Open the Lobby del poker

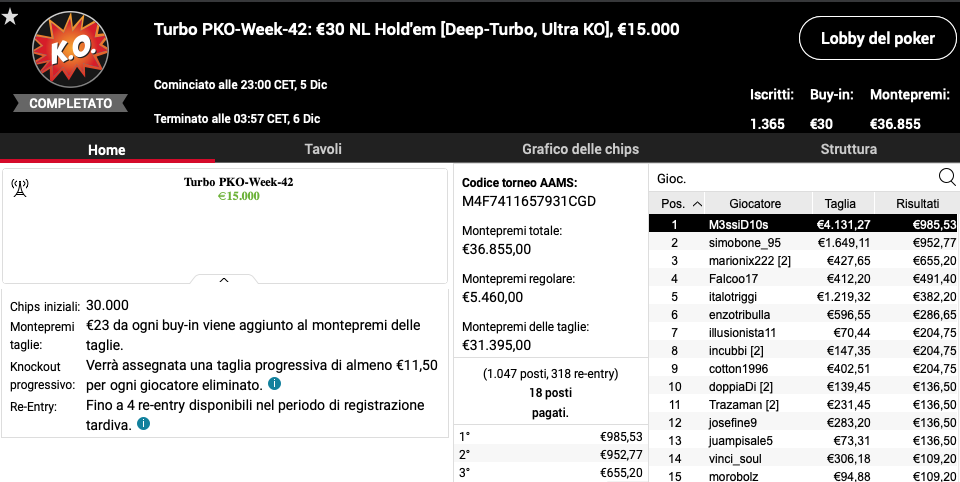pos(878,39)
